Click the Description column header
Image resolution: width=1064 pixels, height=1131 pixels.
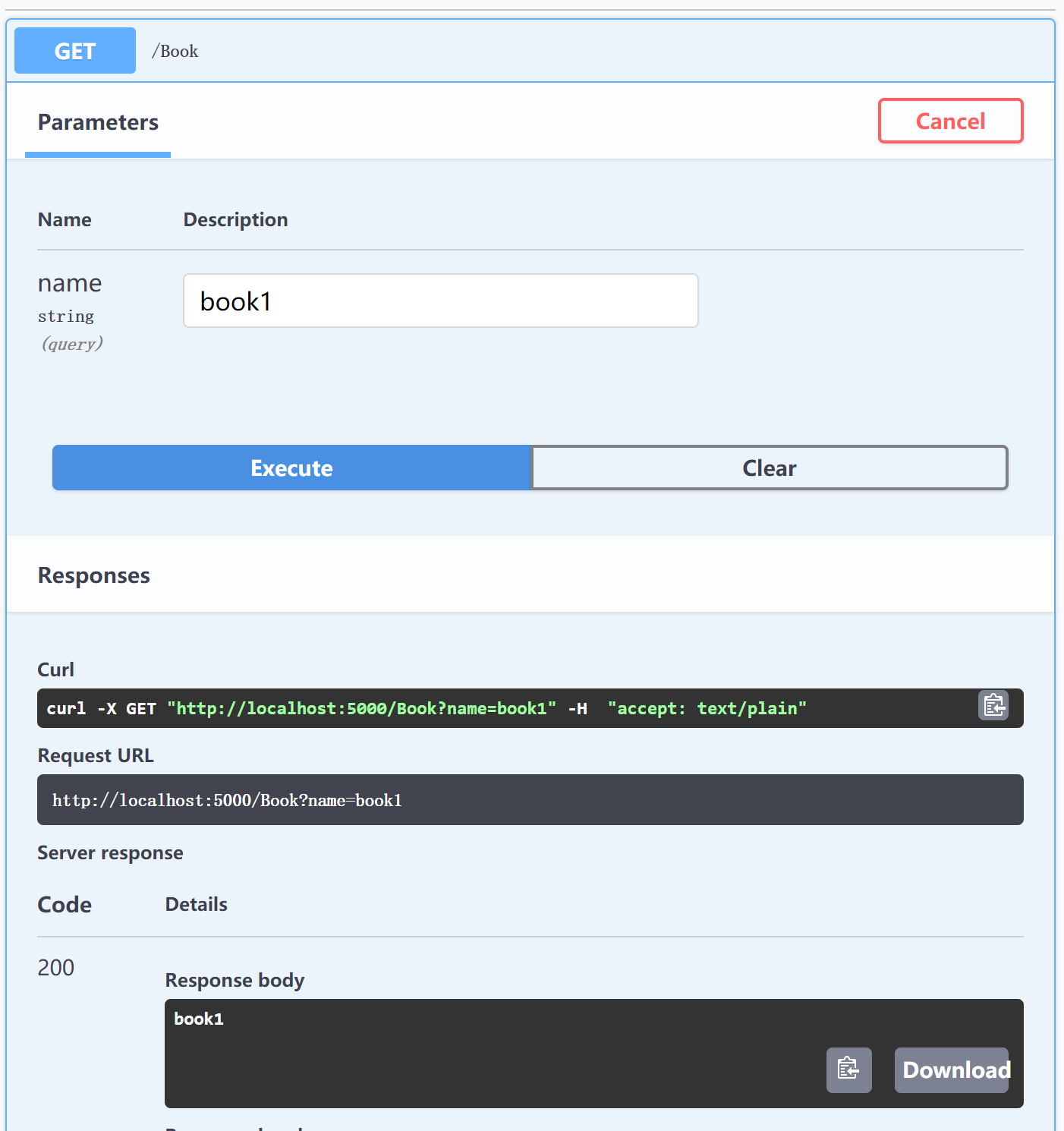point(235,219)
